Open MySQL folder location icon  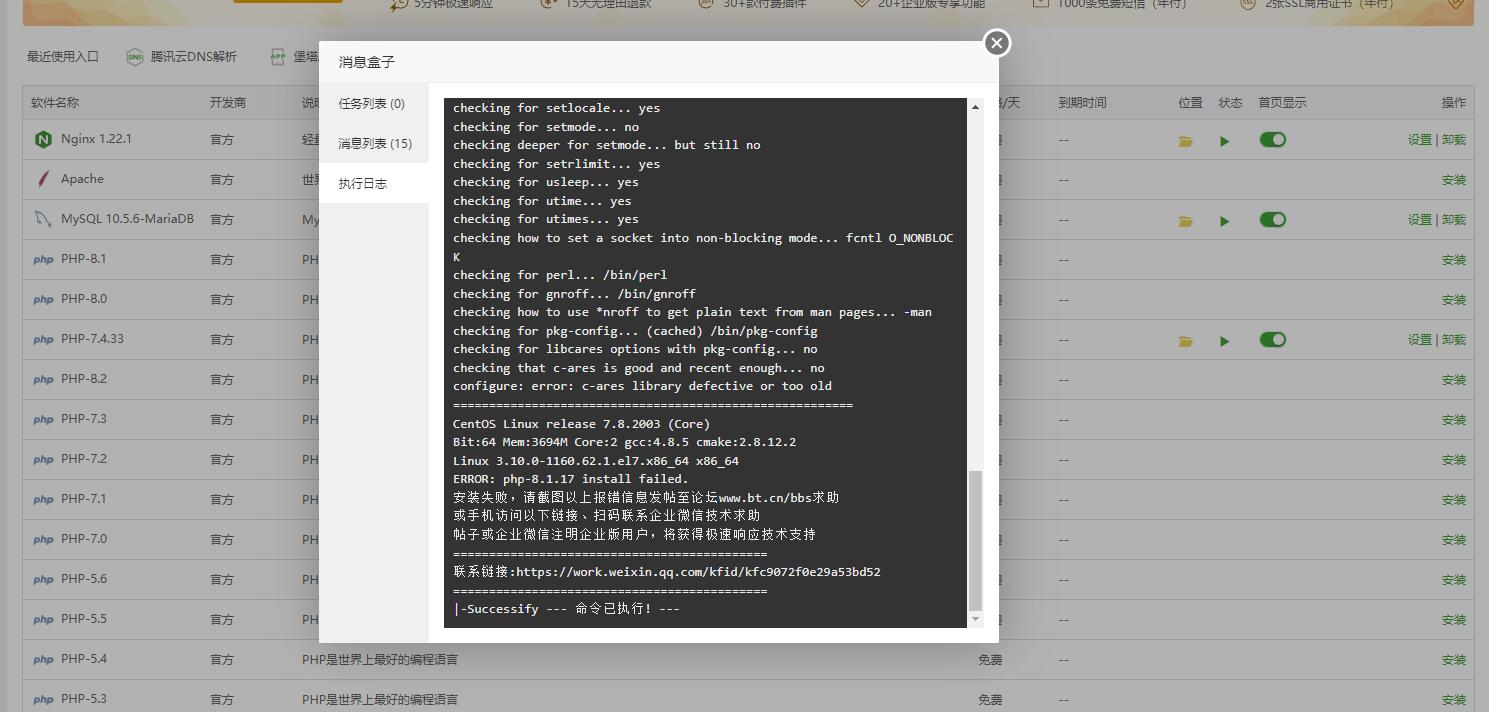pos(1186,221)
